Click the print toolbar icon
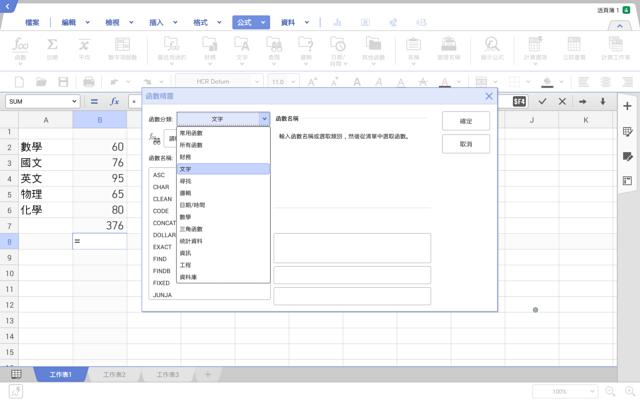The height and width of the screenshot is (400, 640). tap(89, 82)
